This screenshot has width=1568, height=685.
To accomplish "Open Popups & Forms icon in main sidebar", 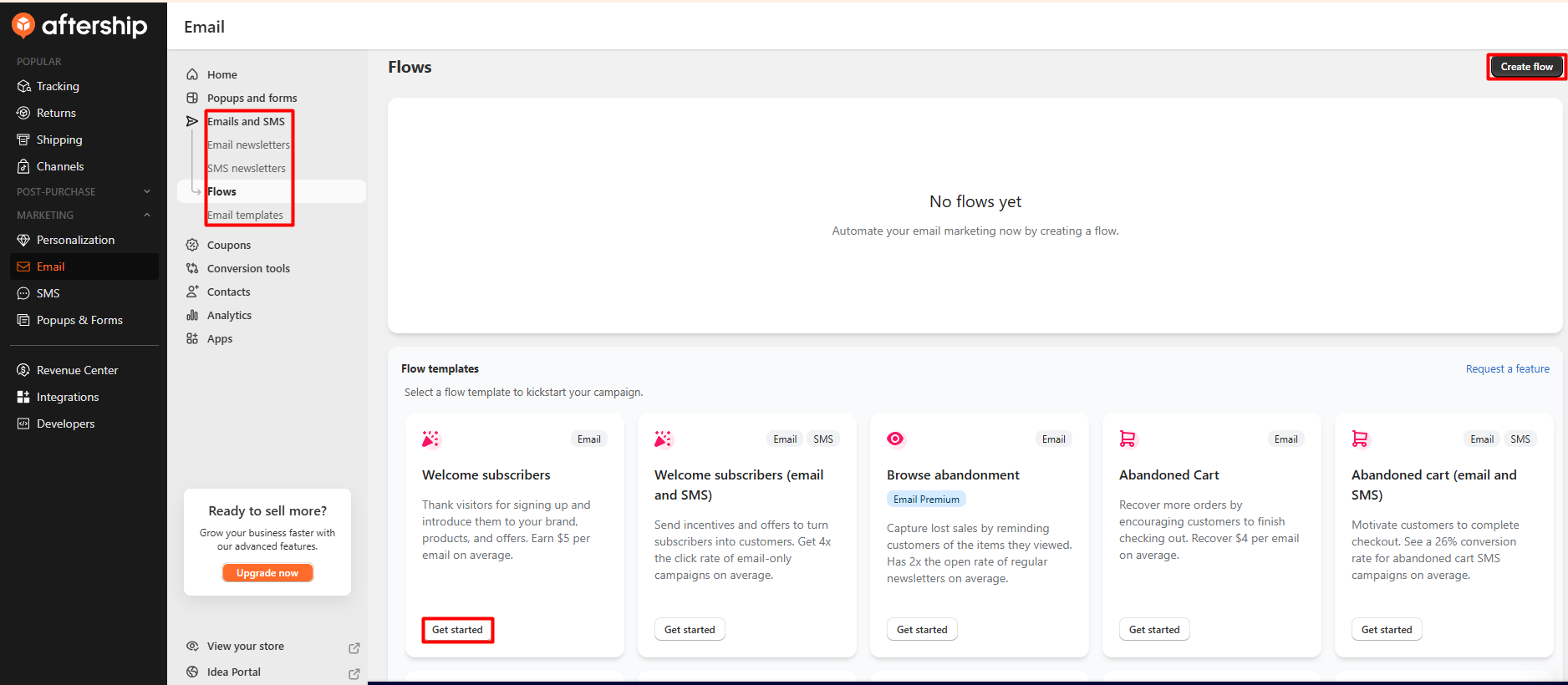I will pyautogui.click(x=23, y=320).
